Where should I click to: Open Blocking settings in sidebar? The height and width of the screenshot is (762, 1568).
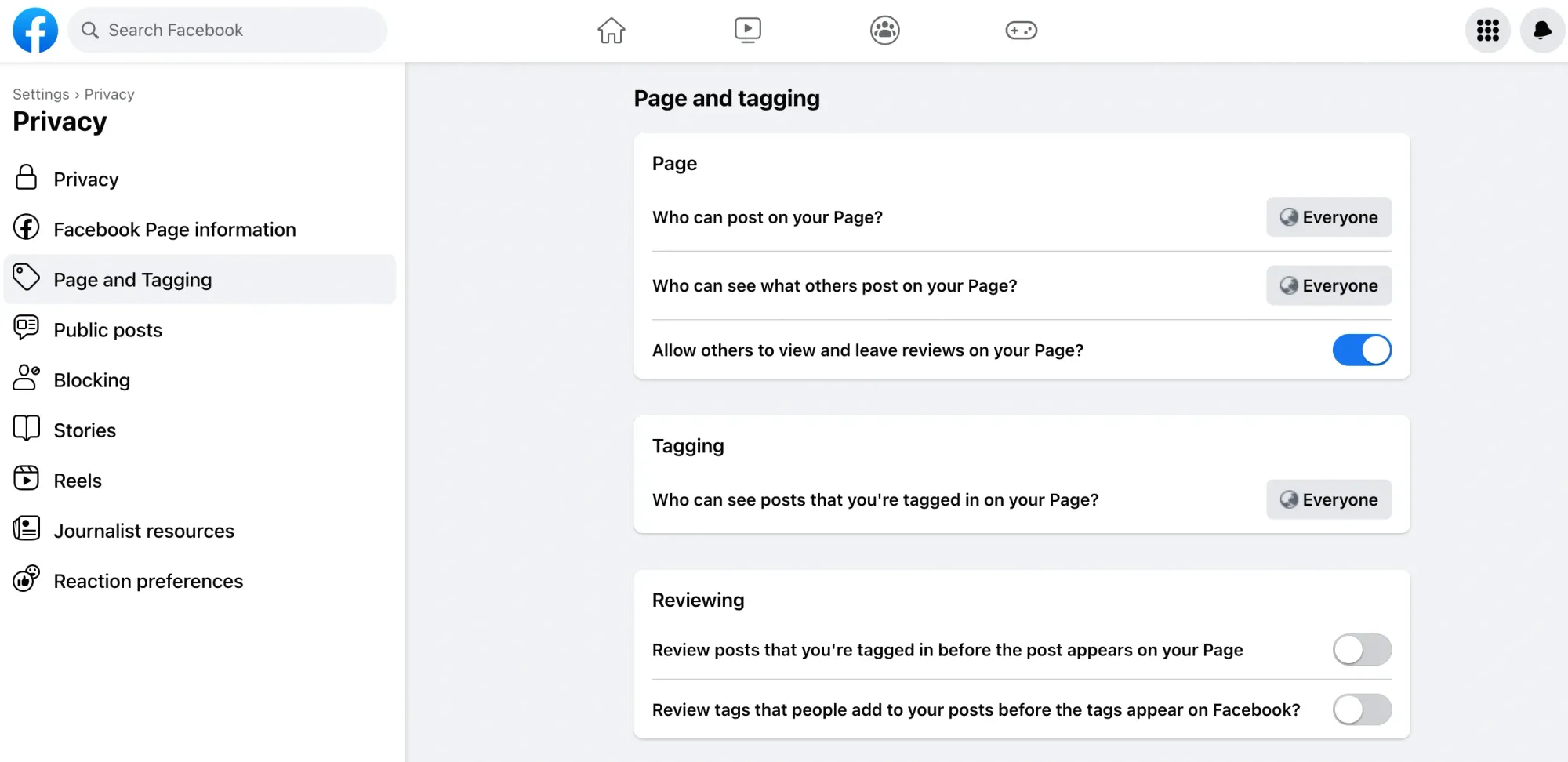[92, 380]
